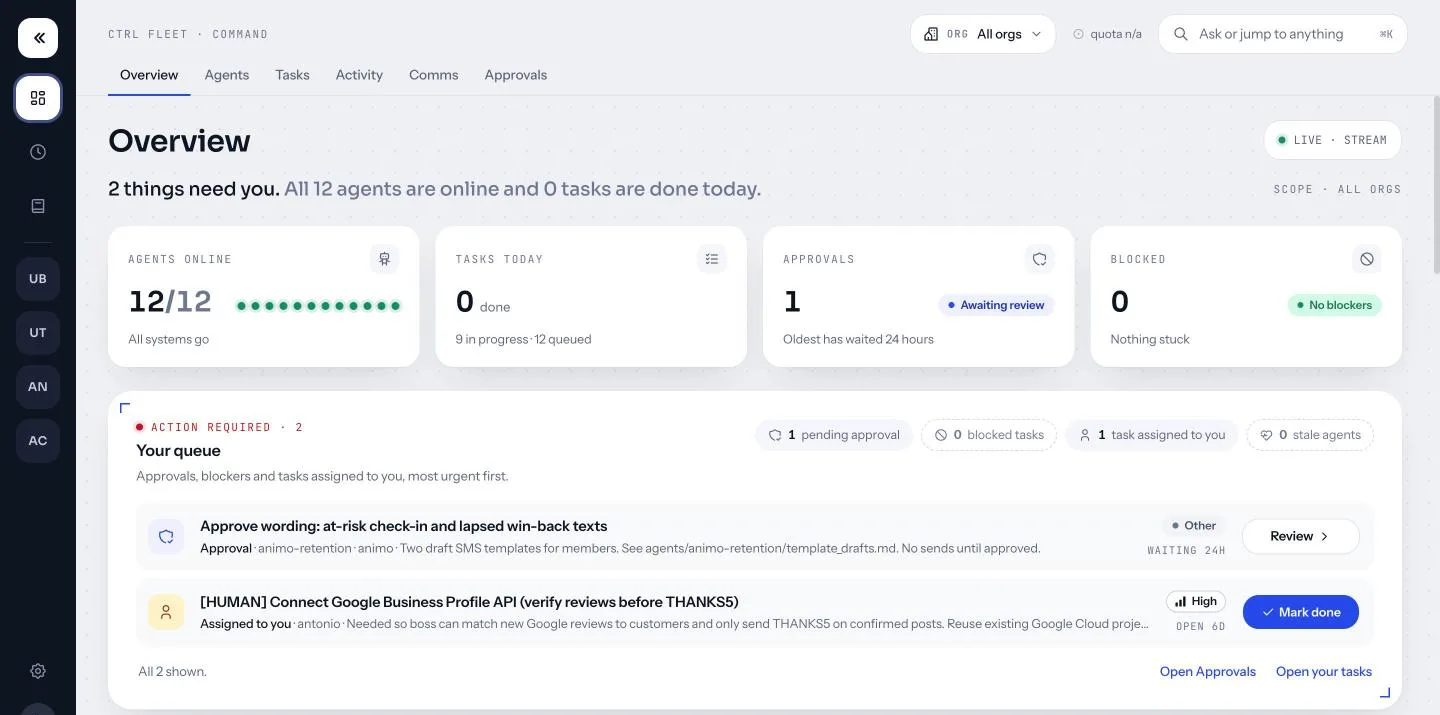Click the No blockers badge
Image resolution: width=1440 pixels, height=715 pixels.
coord(1334,305)
